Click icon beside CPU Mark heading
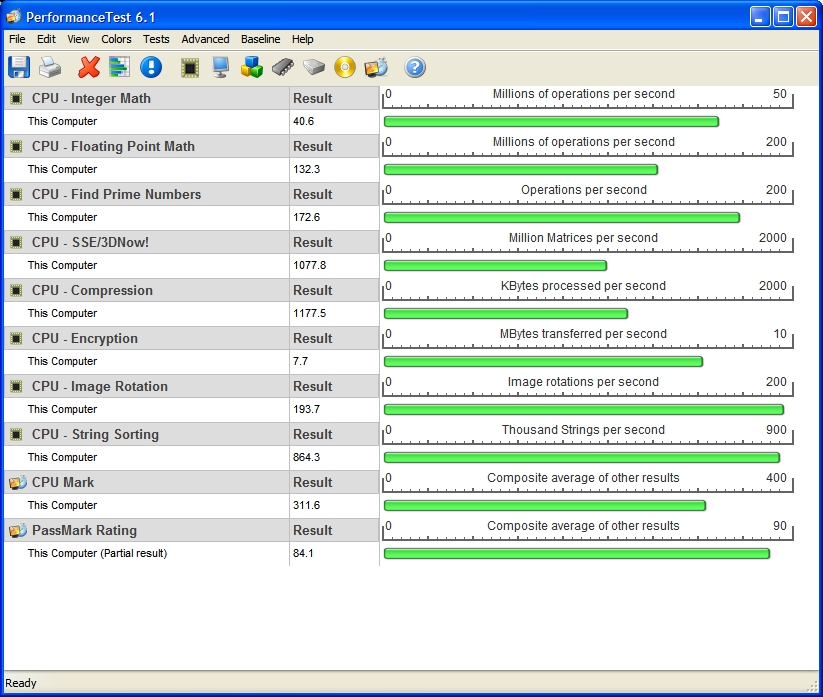The width and height of the screenshot is (823, 697). click(17, 482)
